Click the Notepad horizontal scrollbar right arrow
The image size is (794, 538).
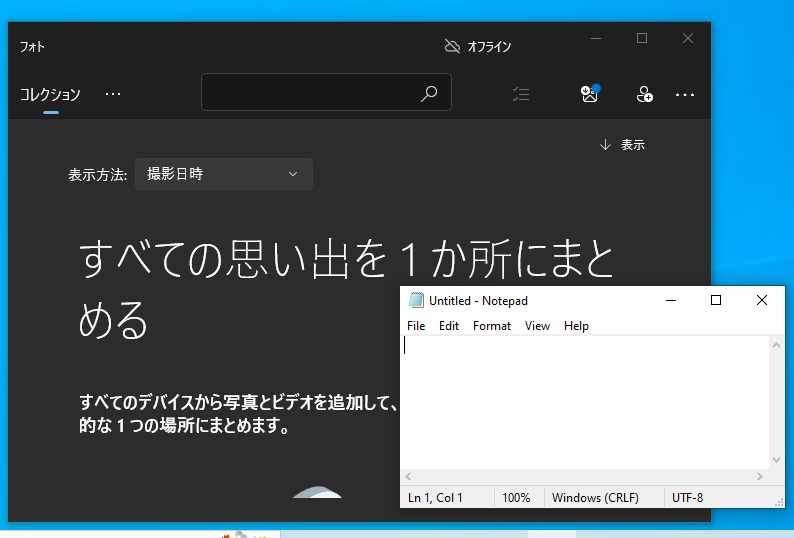(760, 476)
